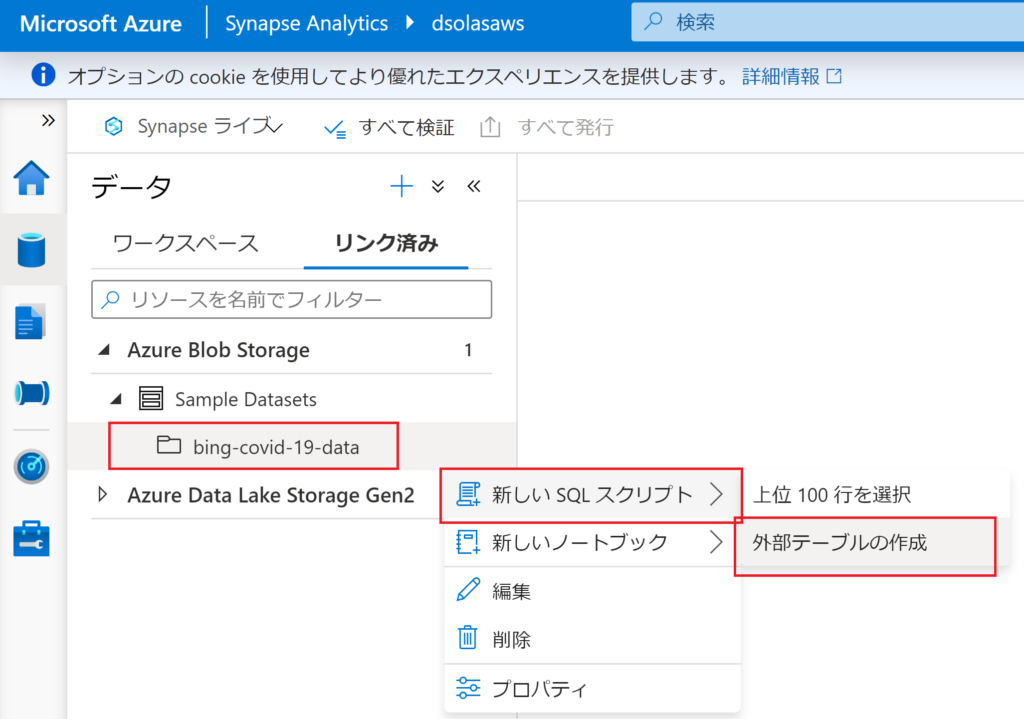Open the Develop hub document icon
The height and width of the screenshot is (719, 1024).
pyautogui.click(x=31, y=322)
